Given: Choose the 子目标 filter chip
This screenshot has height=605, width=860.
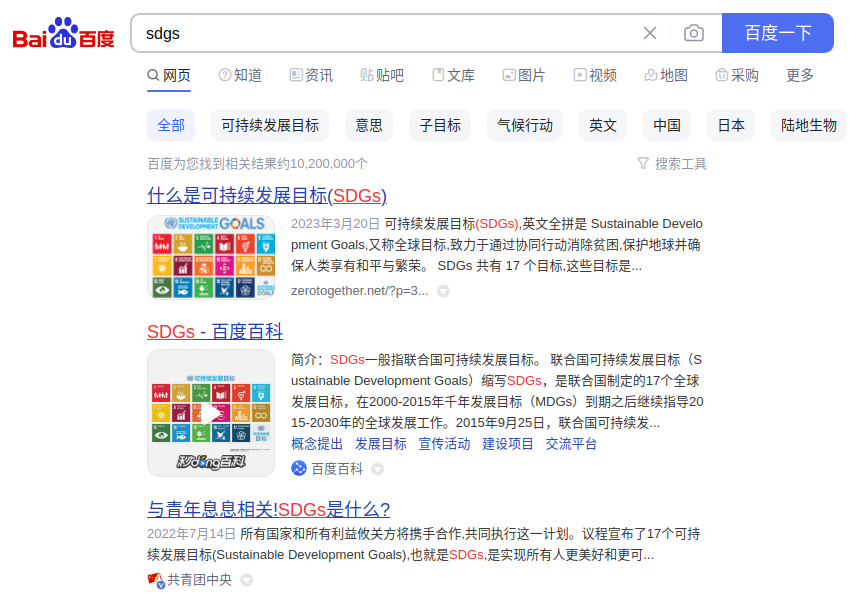Looking at the screenshot, I should pyautogui.click(x=440, y=125).
